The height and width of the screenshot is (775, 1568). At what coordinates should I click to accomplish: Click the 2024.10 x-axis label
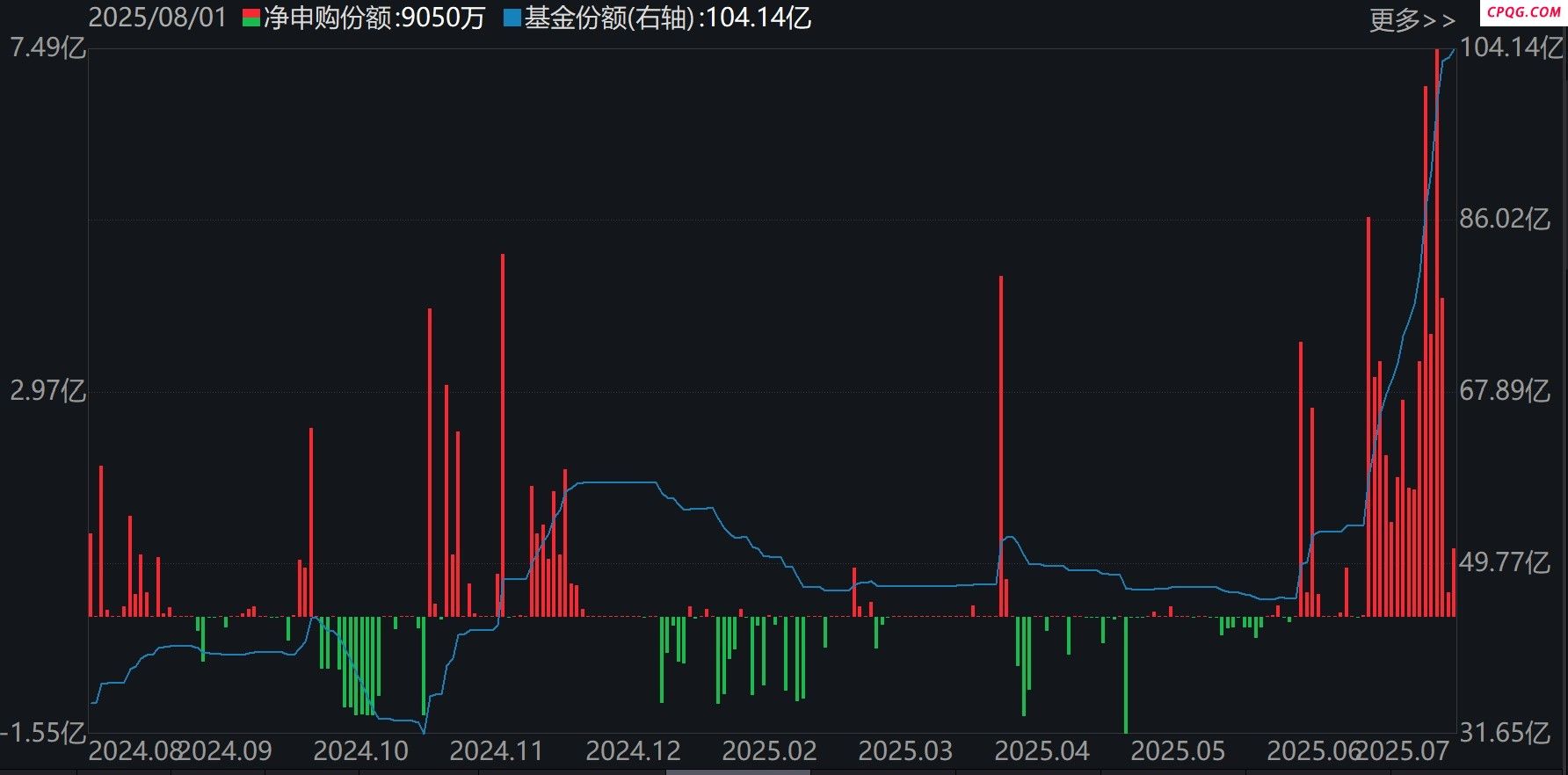click(361, 751)
